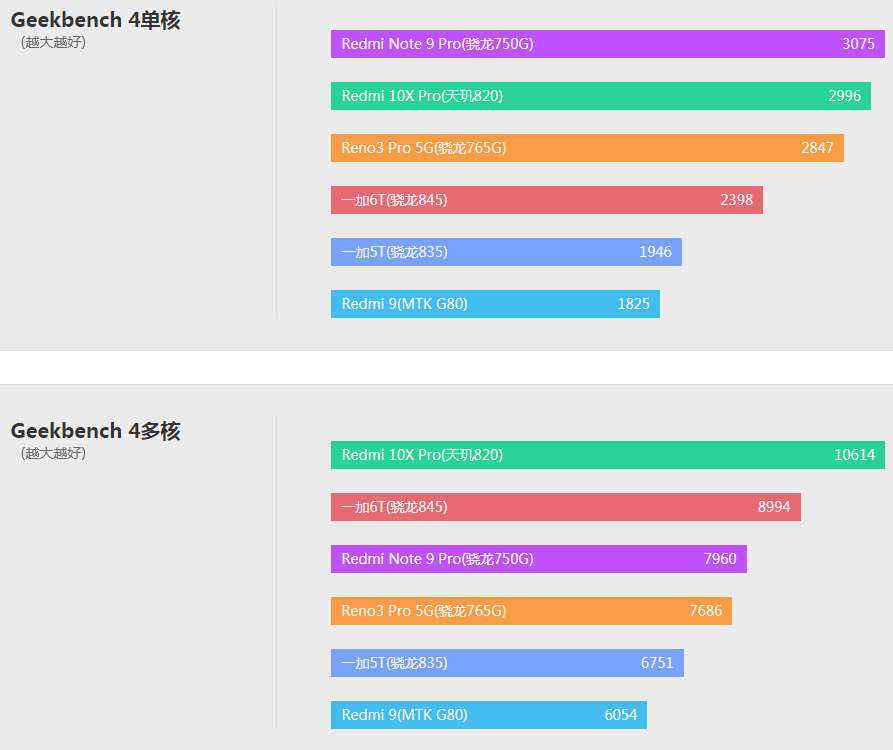
Task: Click the Geekbench 4单核 heading
Action: (x=96, y=20)
